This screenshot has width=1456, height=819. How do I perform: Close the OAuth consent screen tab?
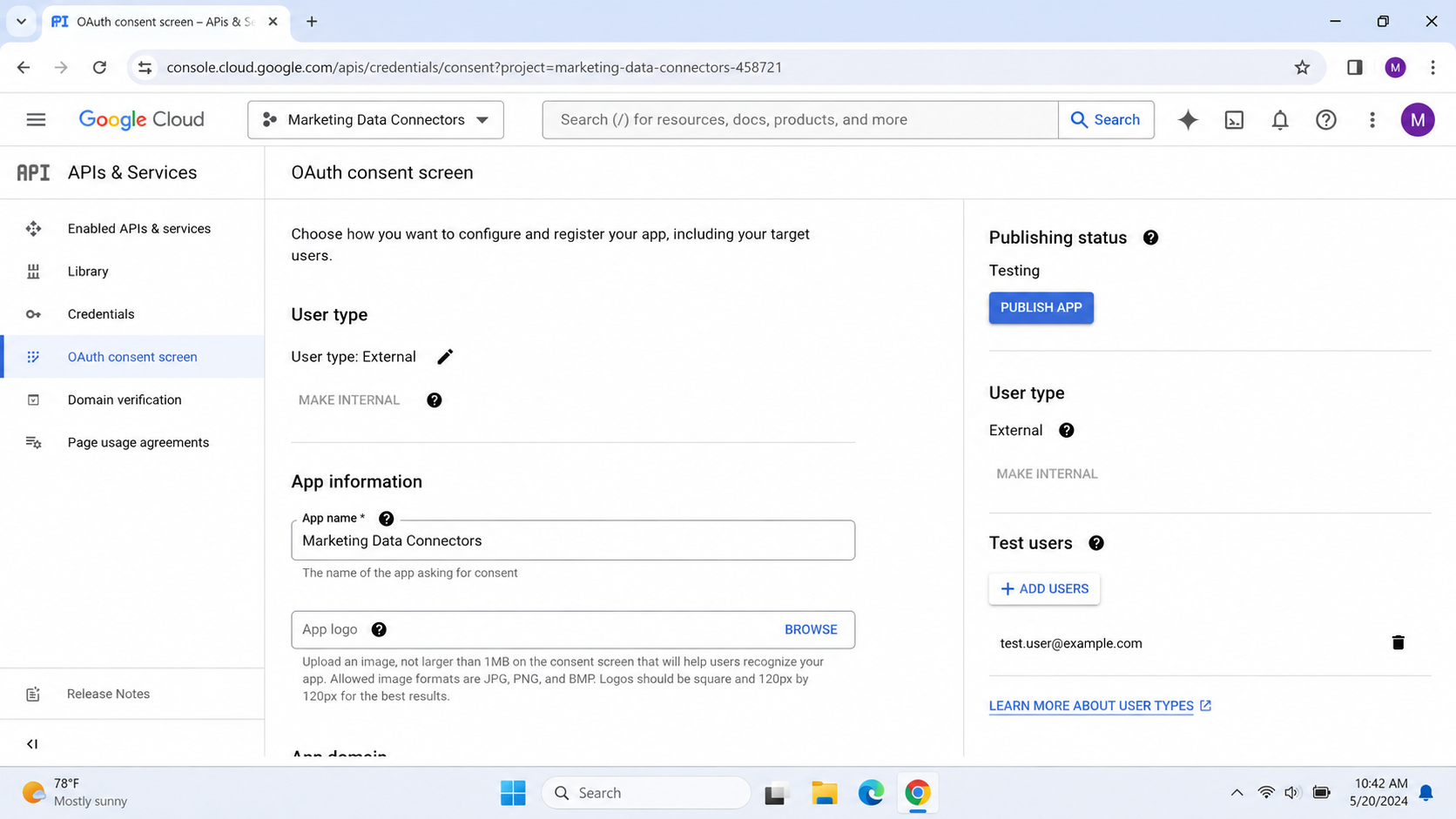(273, 22)
